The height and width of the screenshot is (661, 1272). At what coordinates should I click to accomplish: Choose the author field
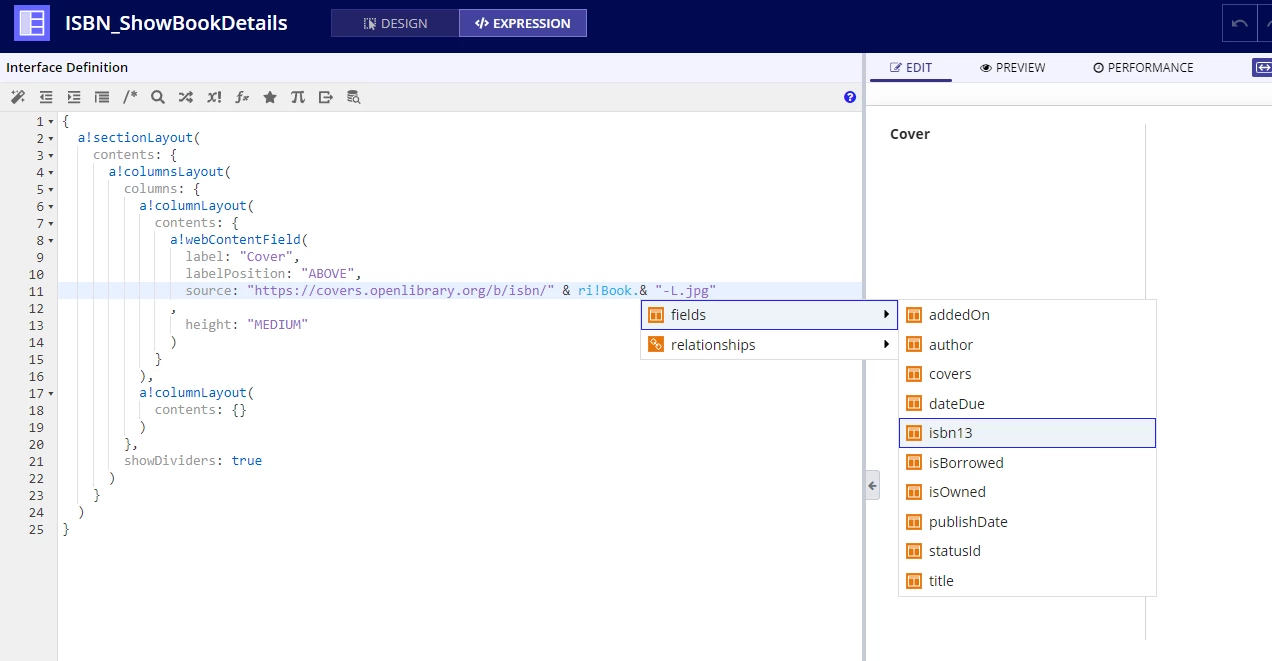1027,345
